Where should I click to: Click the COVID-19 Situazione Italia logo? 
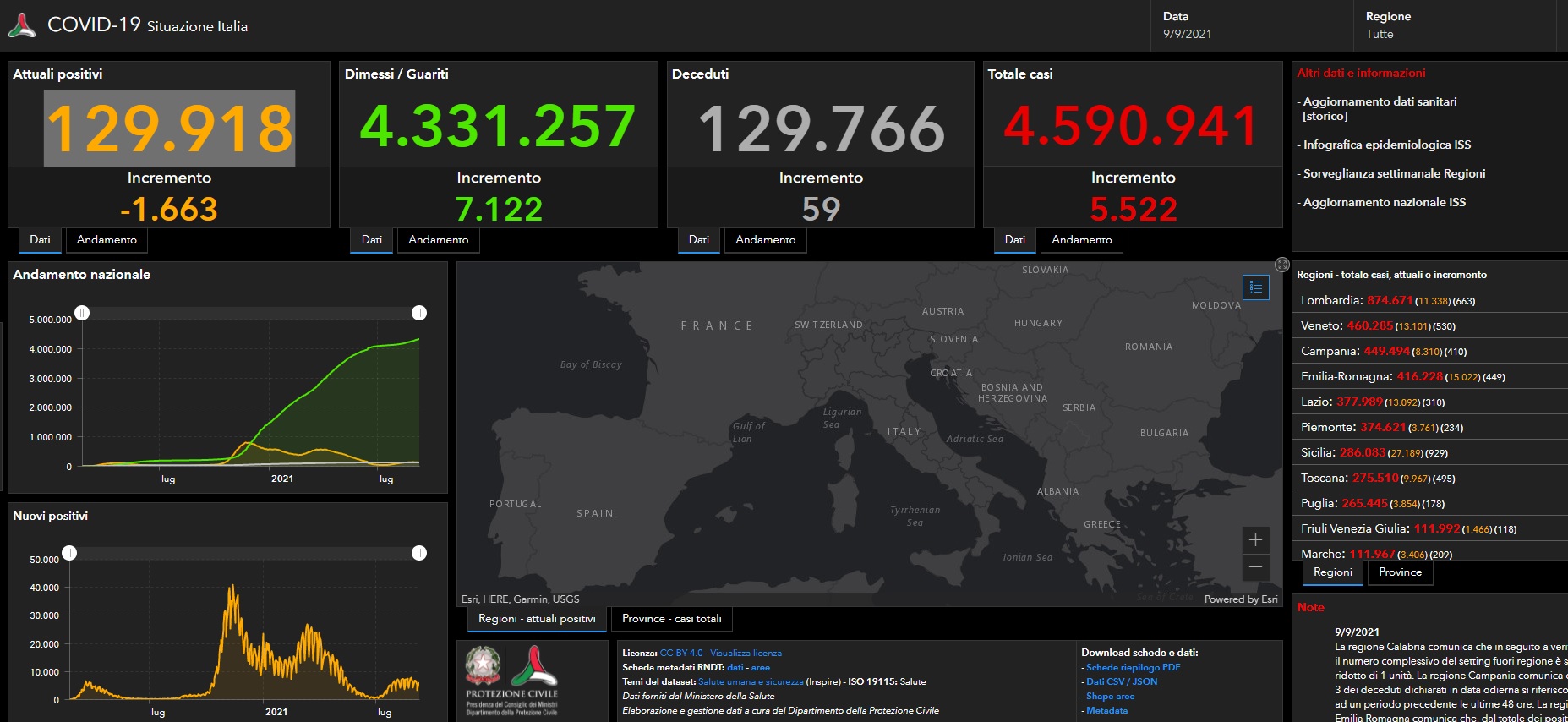pyautogui.click(x=22, y=25)
